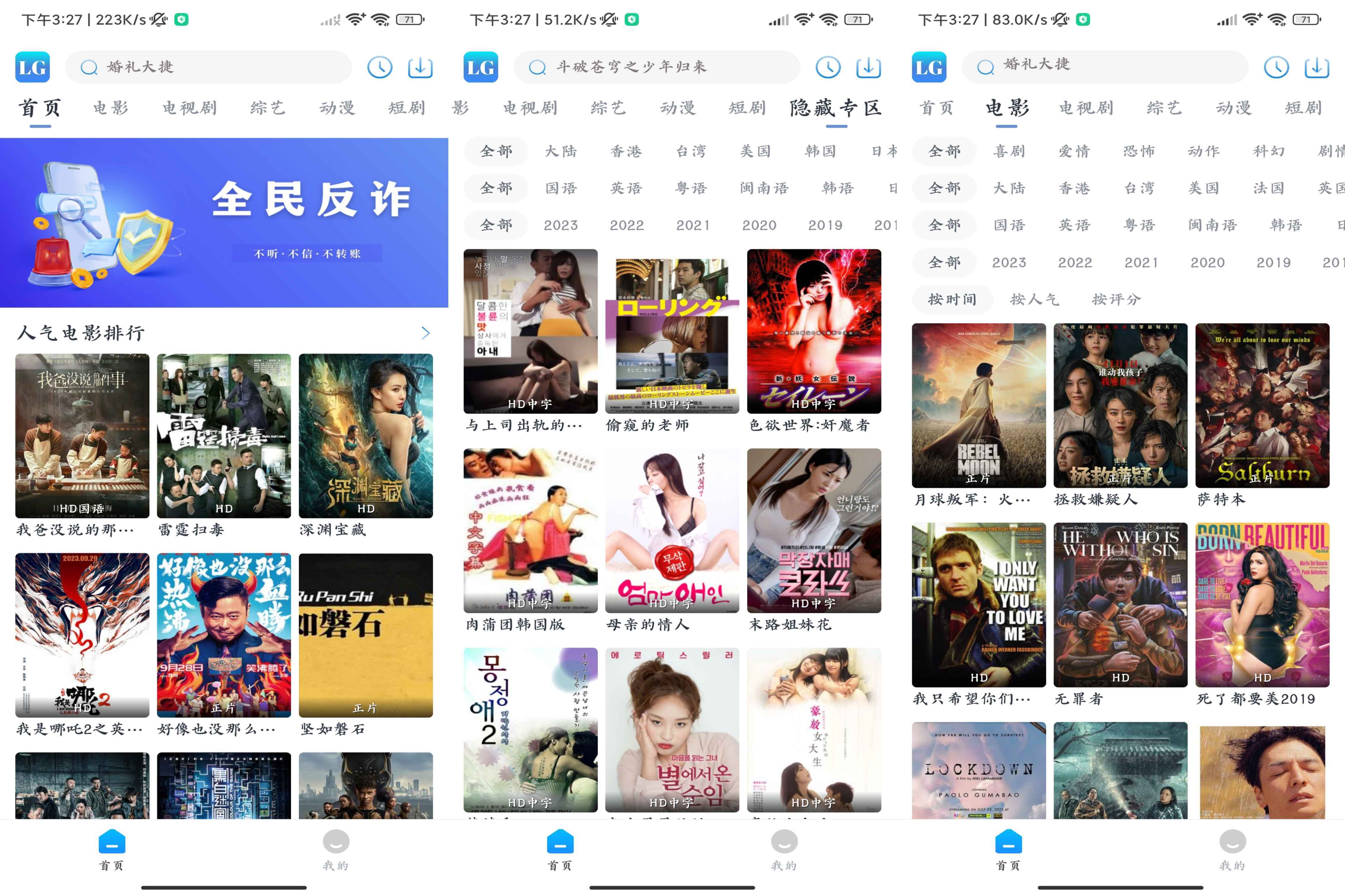Open the Saltburn 萨特本 poster
Screen dimensions: 1345x896
[x=1262, y=406]
